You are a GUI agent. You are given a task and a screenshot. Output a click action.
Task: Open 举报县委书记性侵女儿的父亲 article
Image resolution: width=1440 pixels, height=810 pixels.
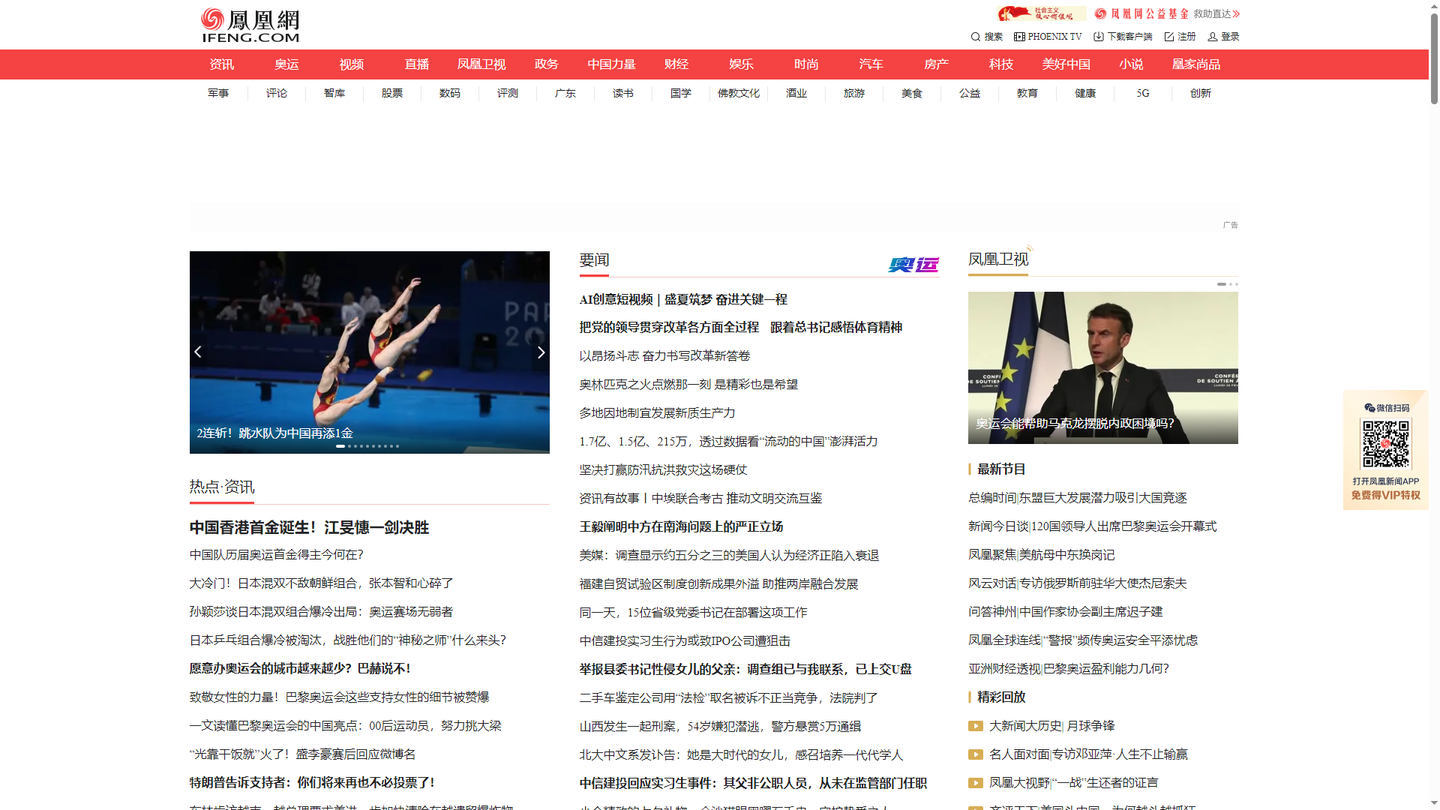[x=745, y=669]
